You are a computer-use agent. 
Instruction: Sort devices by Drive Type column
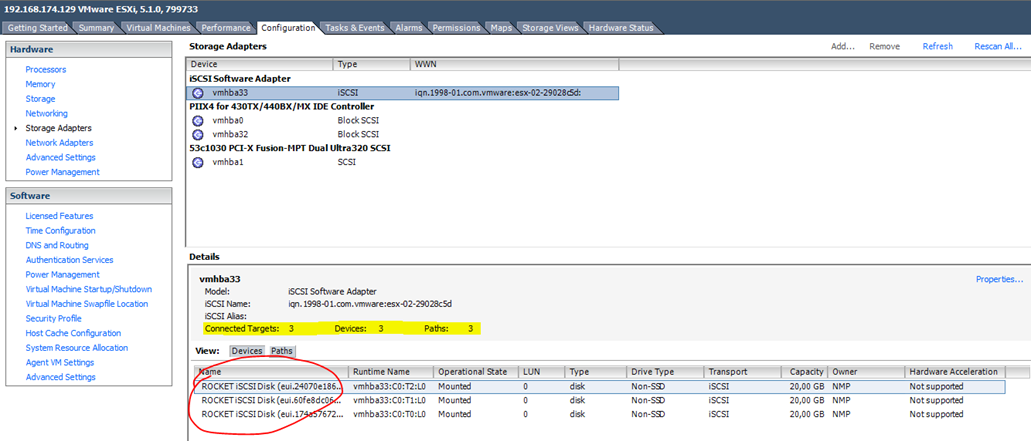point(665,371)
